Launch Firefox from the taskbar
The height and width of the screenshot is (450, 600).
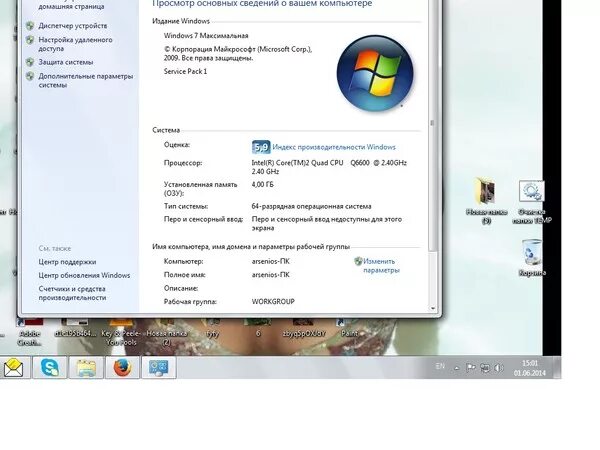point(122,368)
